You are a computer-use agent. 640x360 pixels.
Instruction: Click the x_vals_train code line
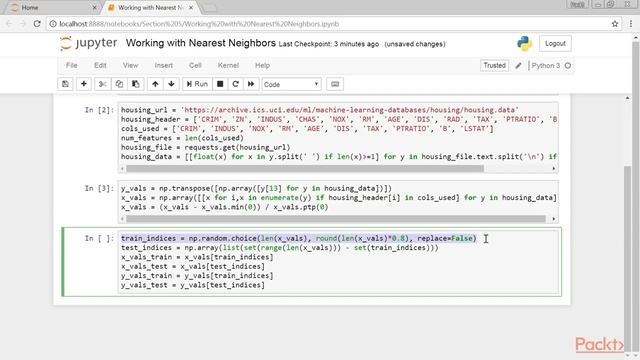point(197,257)
